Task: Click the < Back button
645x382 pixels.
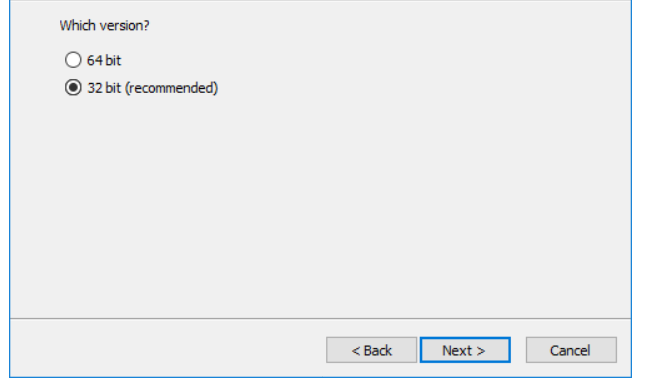Action: point(371,350)
